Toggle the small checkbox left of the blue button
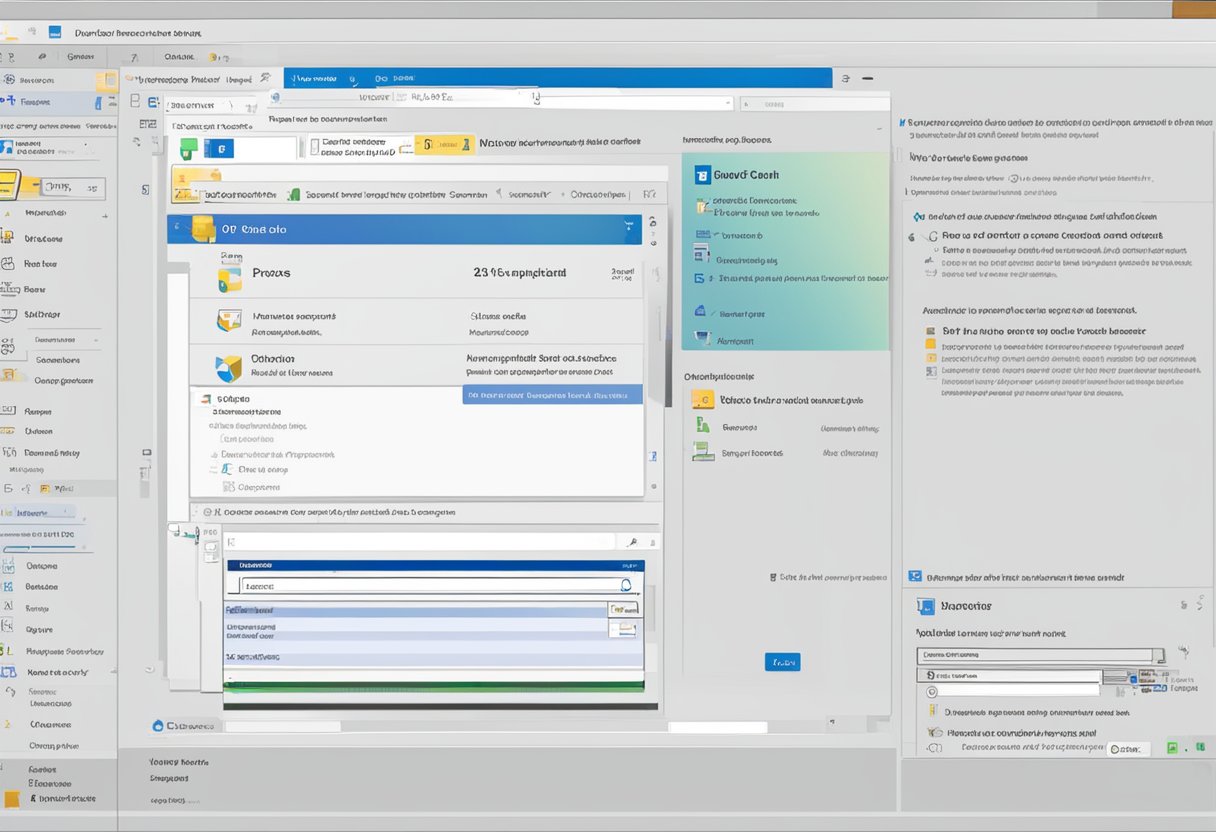 [774, 577]
